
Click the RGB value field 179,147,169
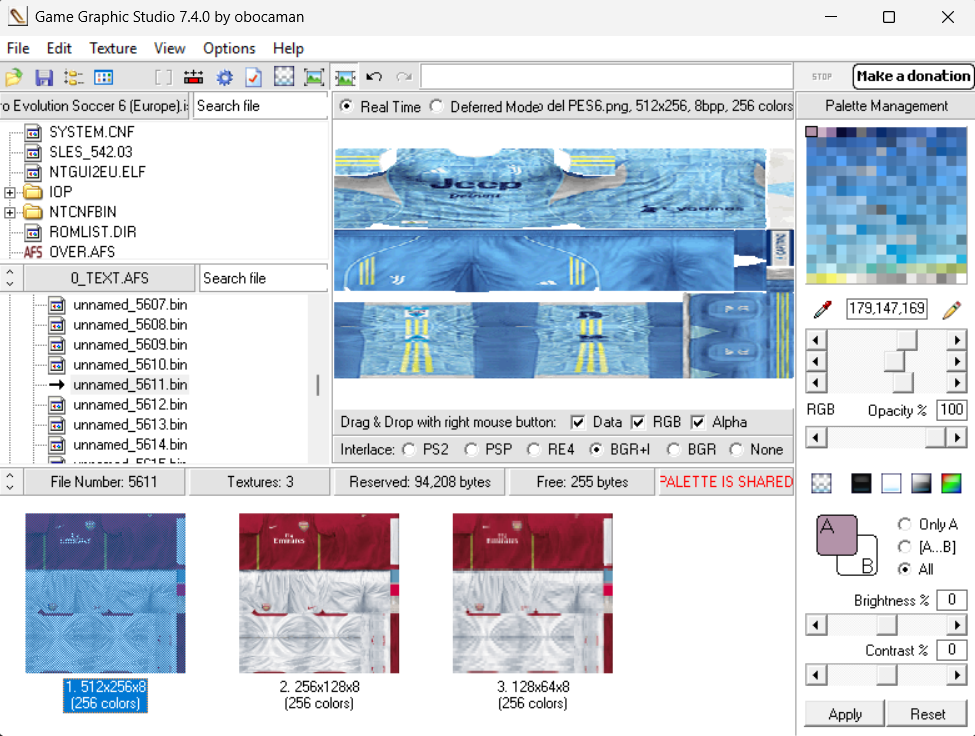887,308
